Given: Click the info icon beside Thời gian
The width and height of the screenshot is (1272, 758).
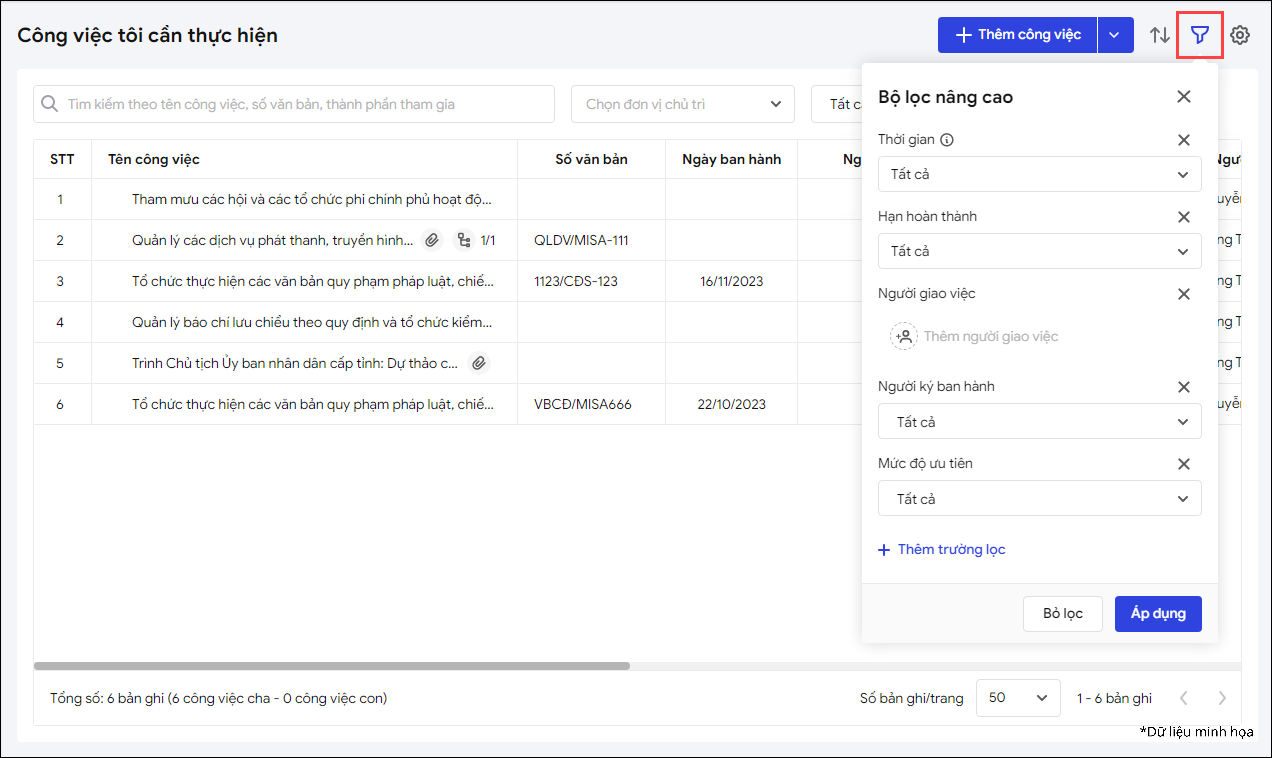Looking at the screenshot, I should (947, 140).
